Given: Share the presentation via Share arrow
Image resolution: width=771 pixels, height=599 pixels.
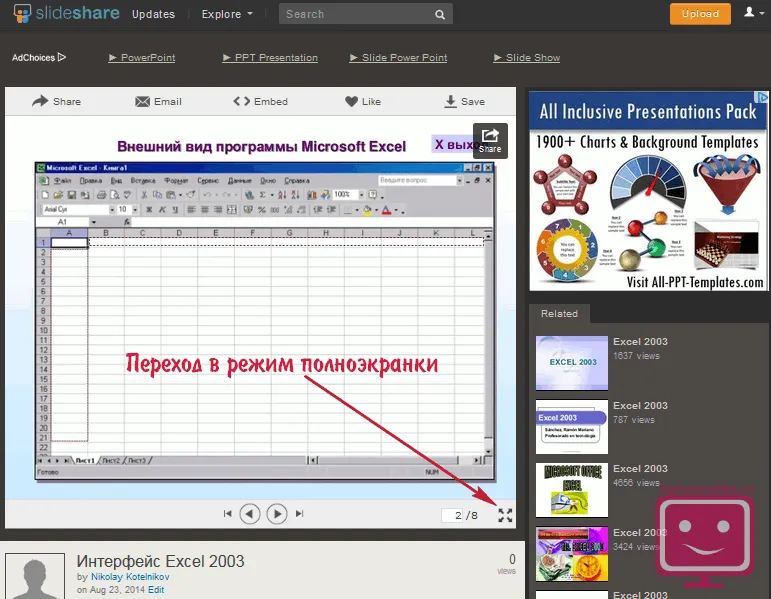Looking at the screenshot, I should pos(57,101).
